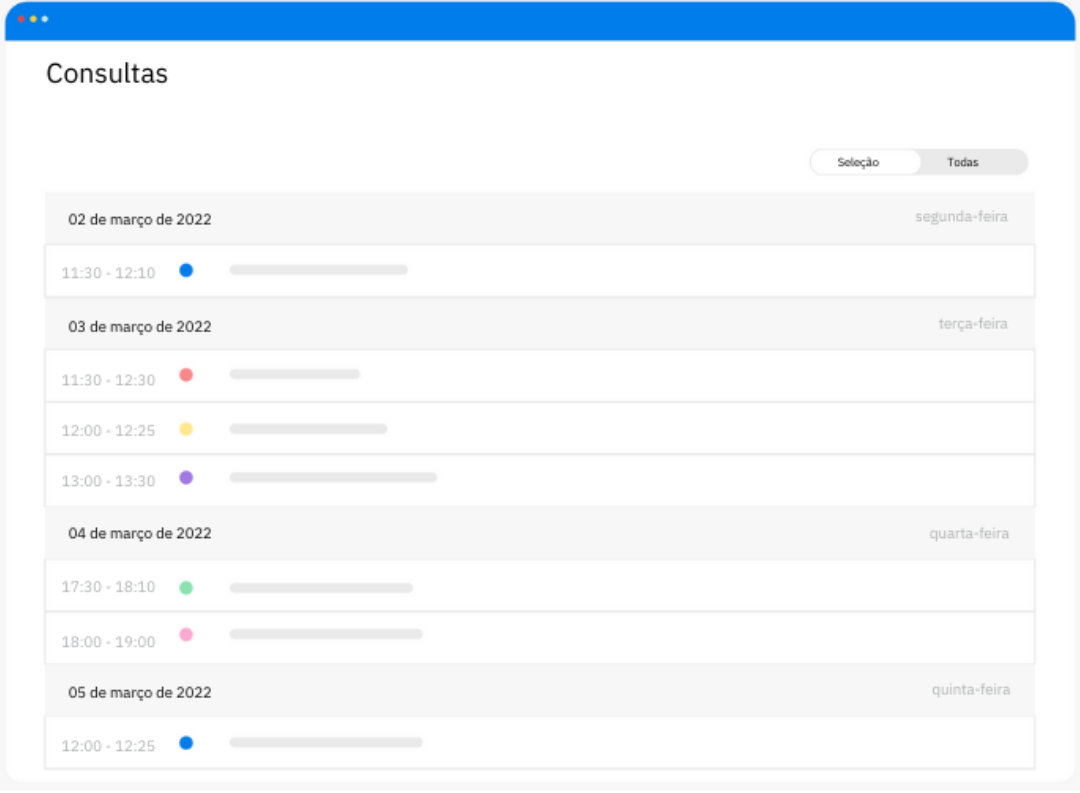The width and height of the screenshot is (1080, 793).
Task: Click the blue dot under 05 de março
Action: (186, 743)
